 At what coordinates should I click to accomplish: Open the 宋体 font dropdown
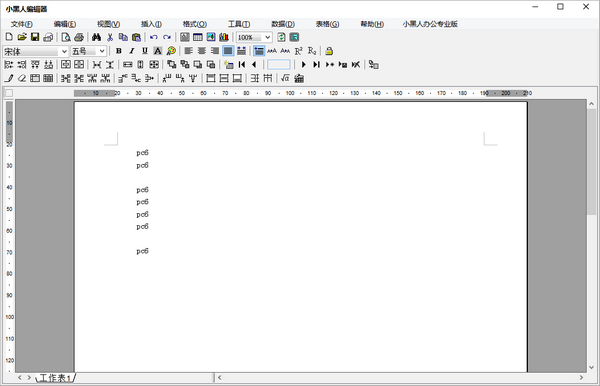(x=36, y=51)
